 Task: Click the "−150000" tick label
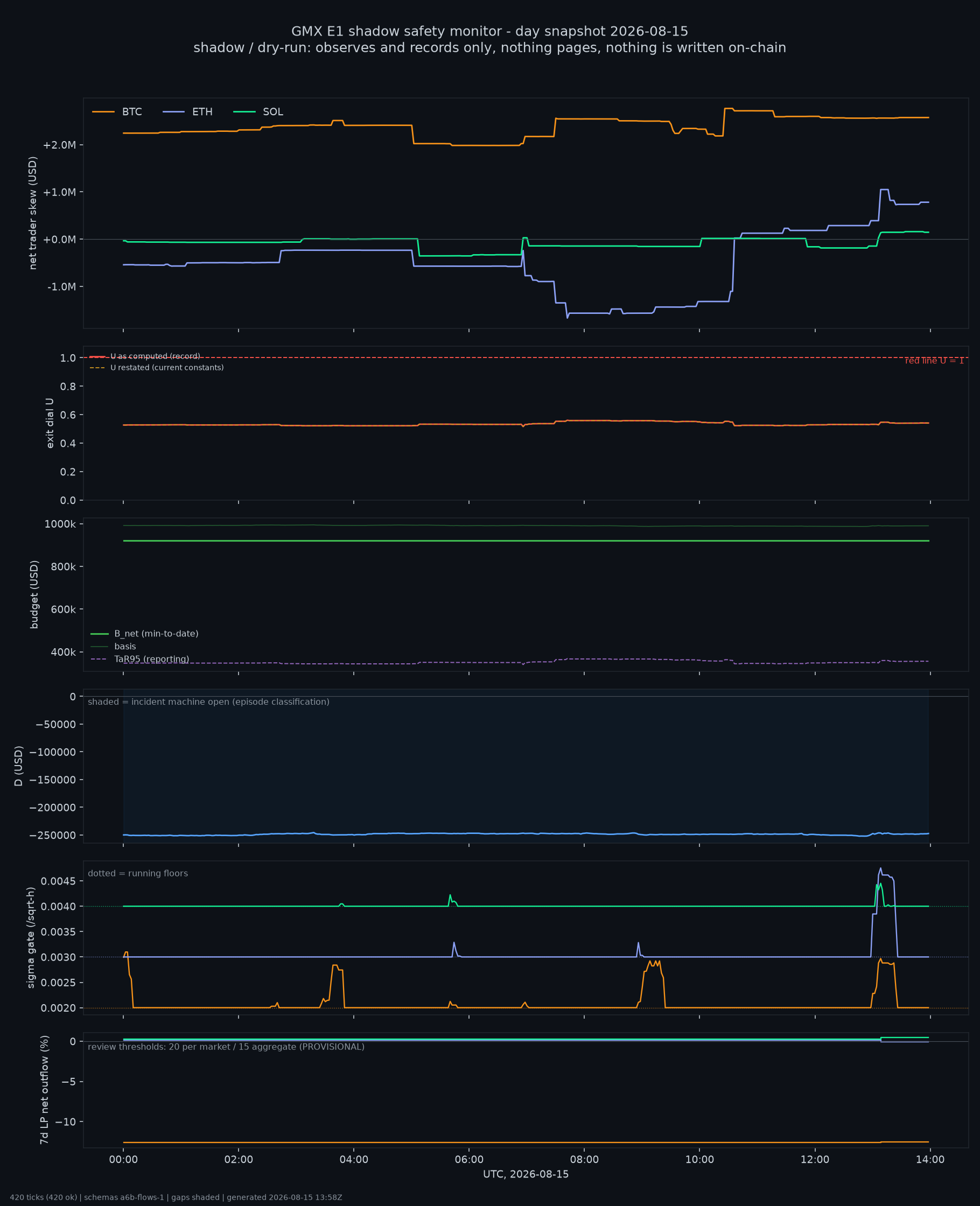click(53, 780)
